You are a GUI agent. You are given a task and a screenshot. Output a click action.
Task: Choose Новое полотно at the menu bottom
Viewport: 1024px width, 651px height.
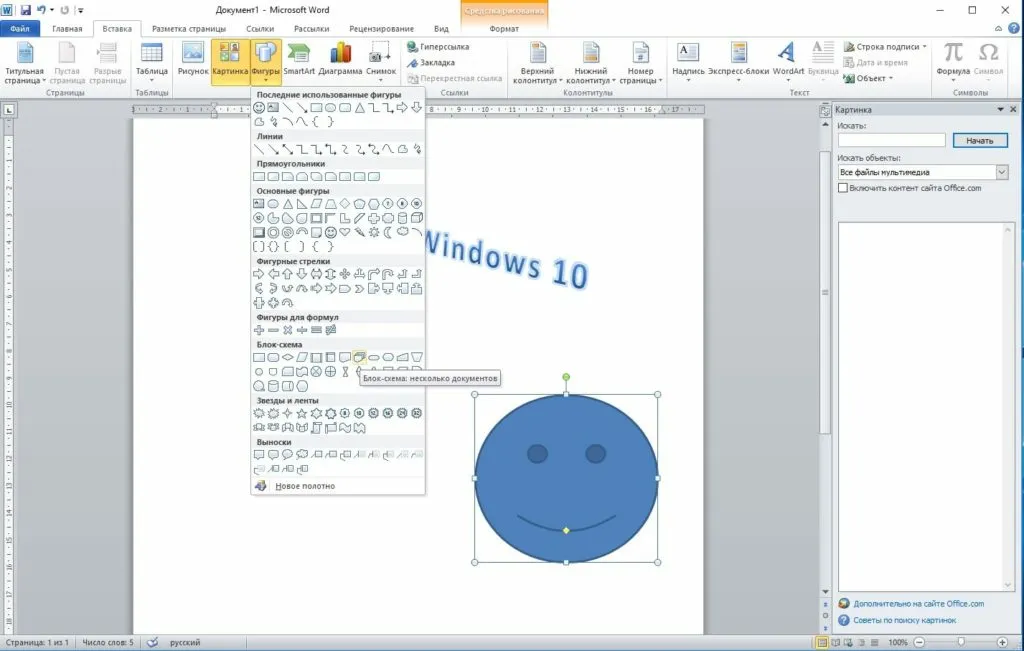(x=304, y=486)
